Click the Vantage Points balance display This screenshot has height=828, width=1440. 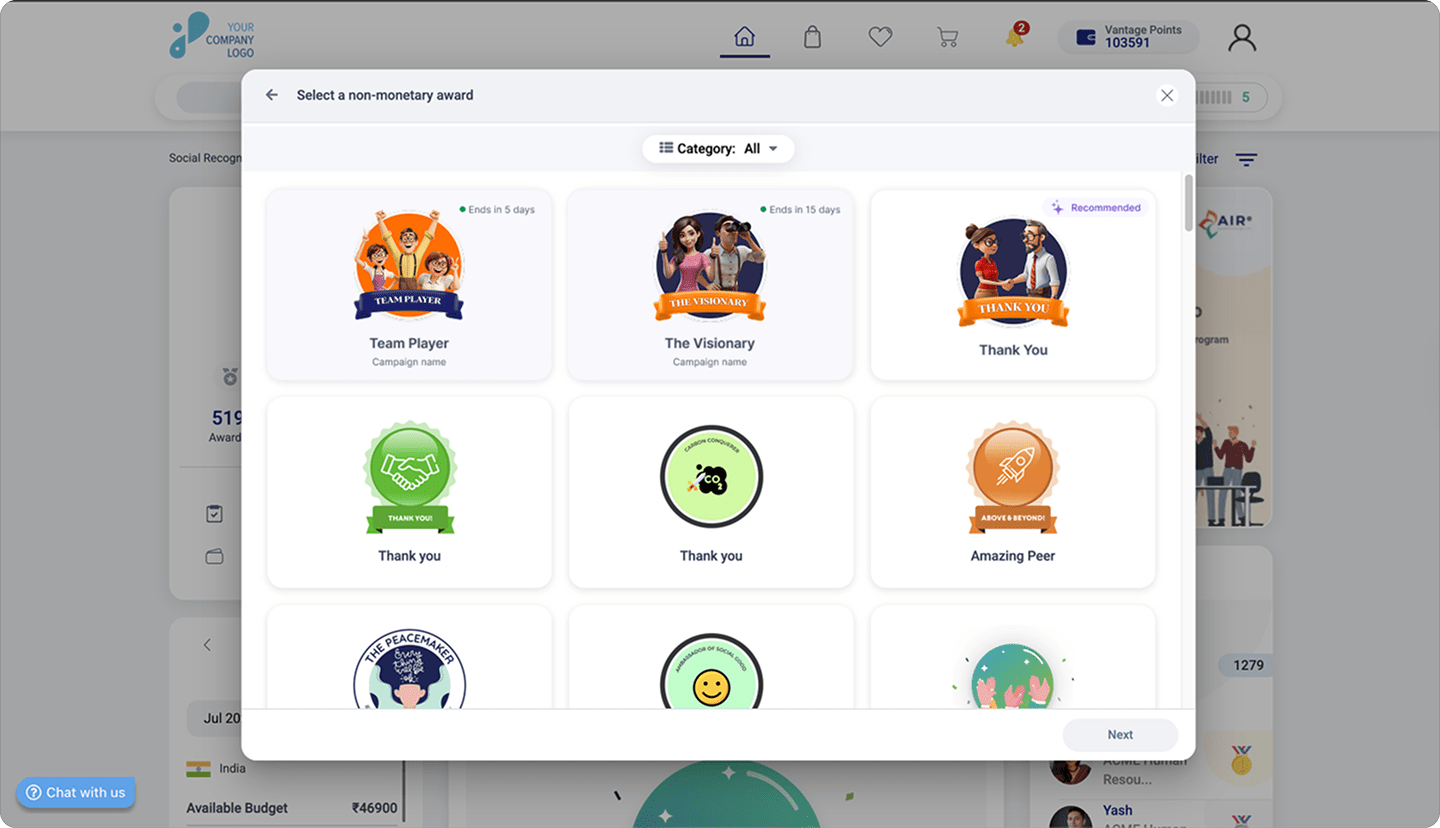pyautogui.click(x=1128, y=37)
